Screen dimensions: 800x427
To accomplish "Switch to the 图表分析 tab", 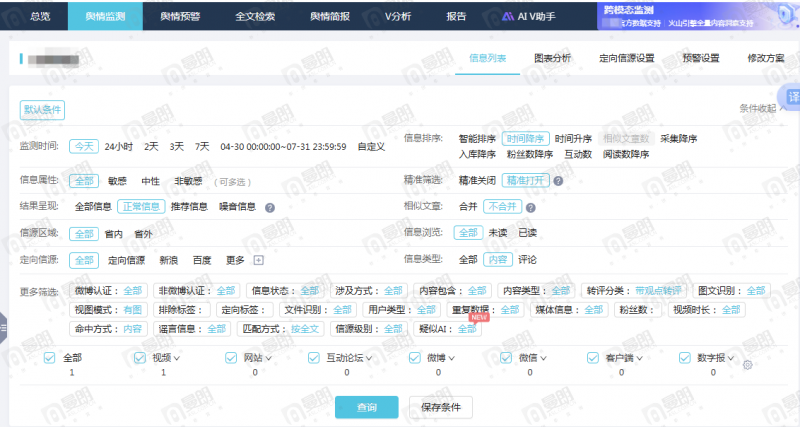I will coord(552,58).
